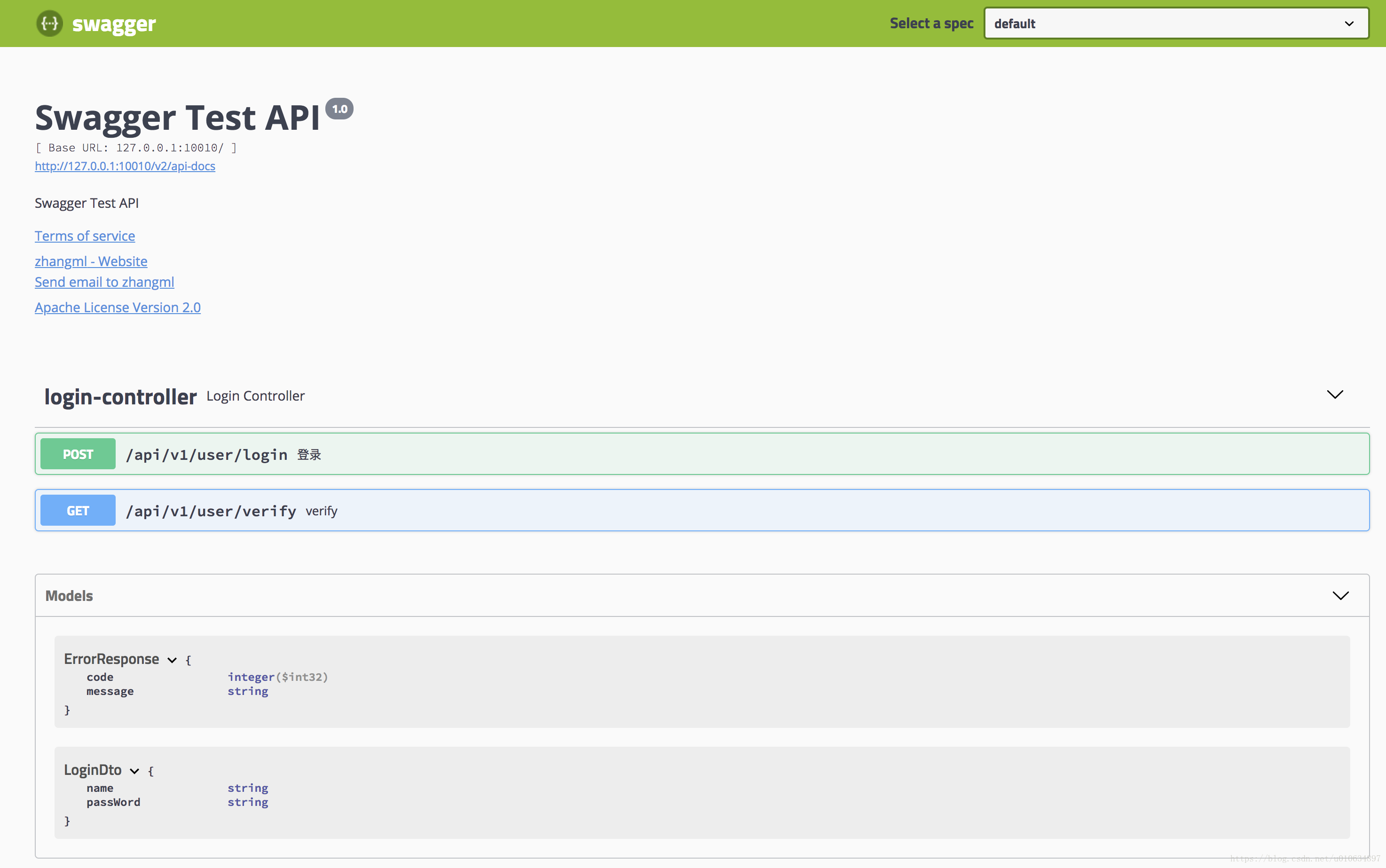Click the Swagger logo icon
The width and height of the screenshot is (1386, 868).
(50, 24)
